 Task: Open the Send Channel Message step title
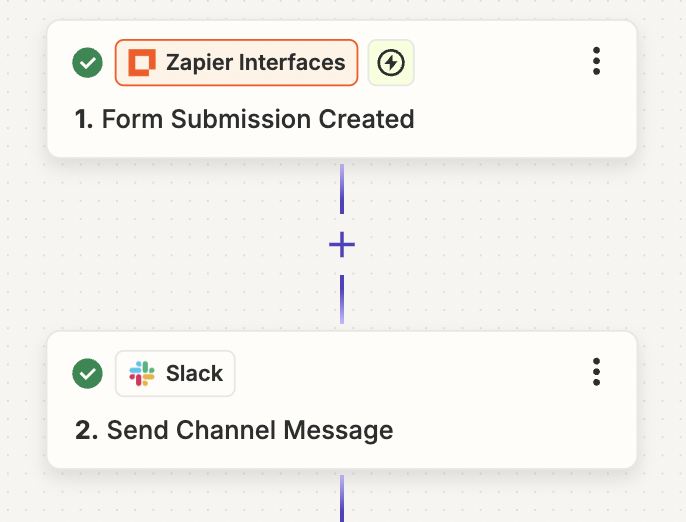pos(249,431)
